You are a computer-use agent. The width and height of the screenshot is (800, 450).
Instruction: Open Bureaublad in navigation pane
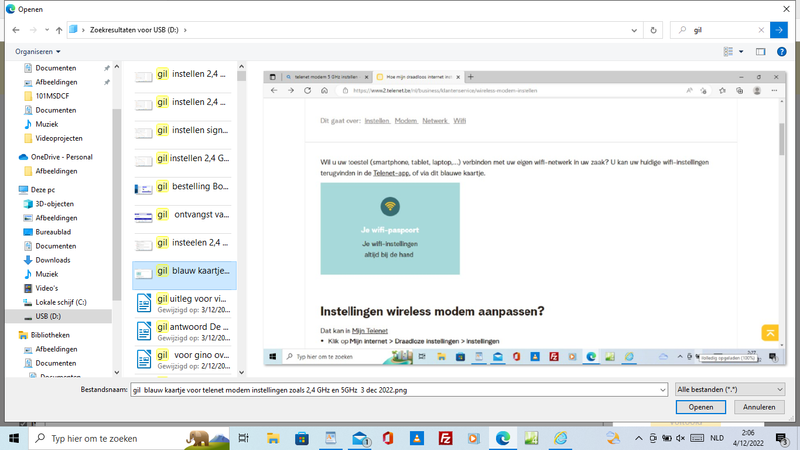53,232
